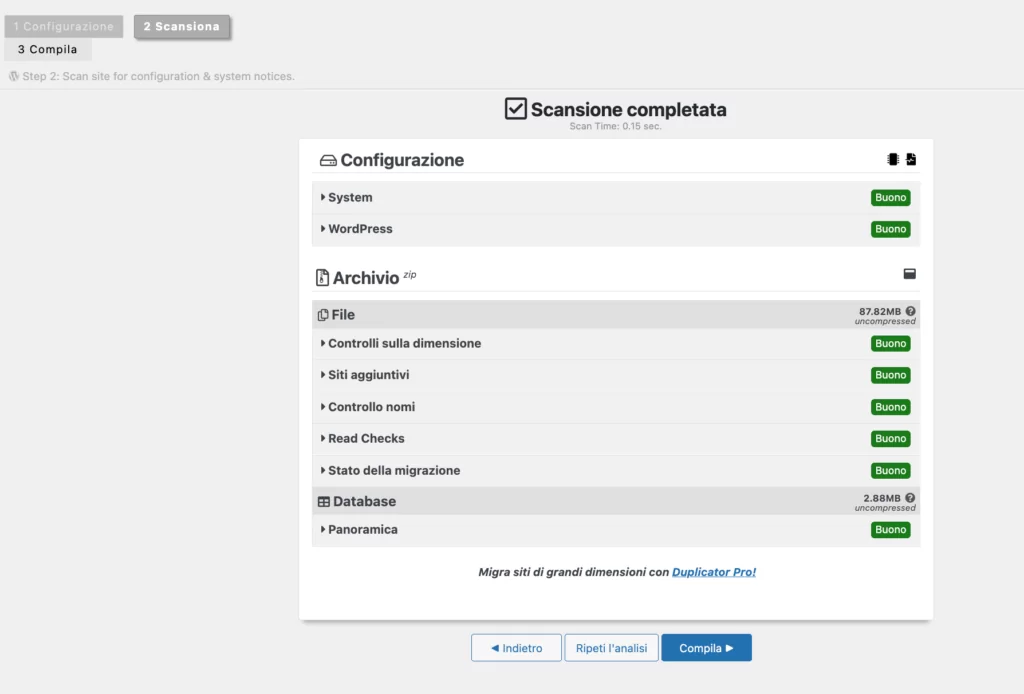Open the Duplicator Pro link
Viewport: 1024px width, 694px height.
[714, 573]
